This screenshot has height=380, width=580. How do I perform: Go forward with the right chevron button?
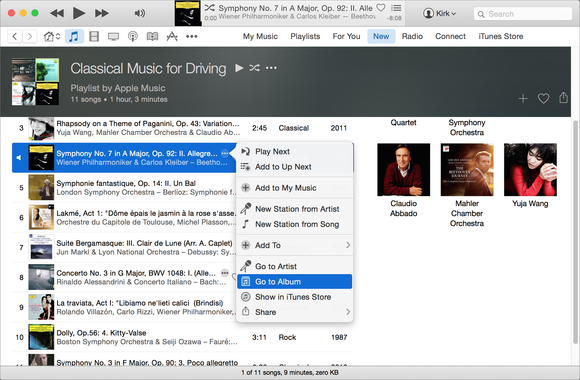click(x=30, y=36)
